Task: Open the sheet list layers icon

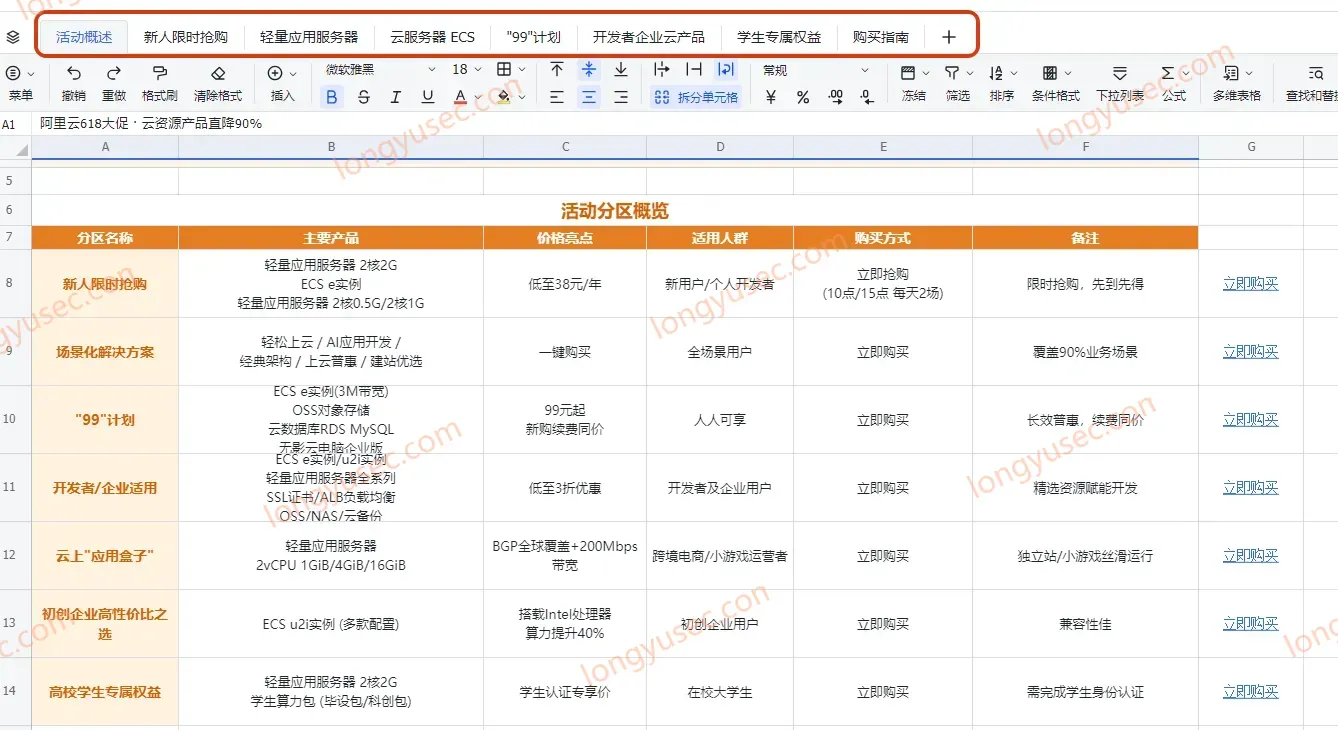Action: click(13, 37)
